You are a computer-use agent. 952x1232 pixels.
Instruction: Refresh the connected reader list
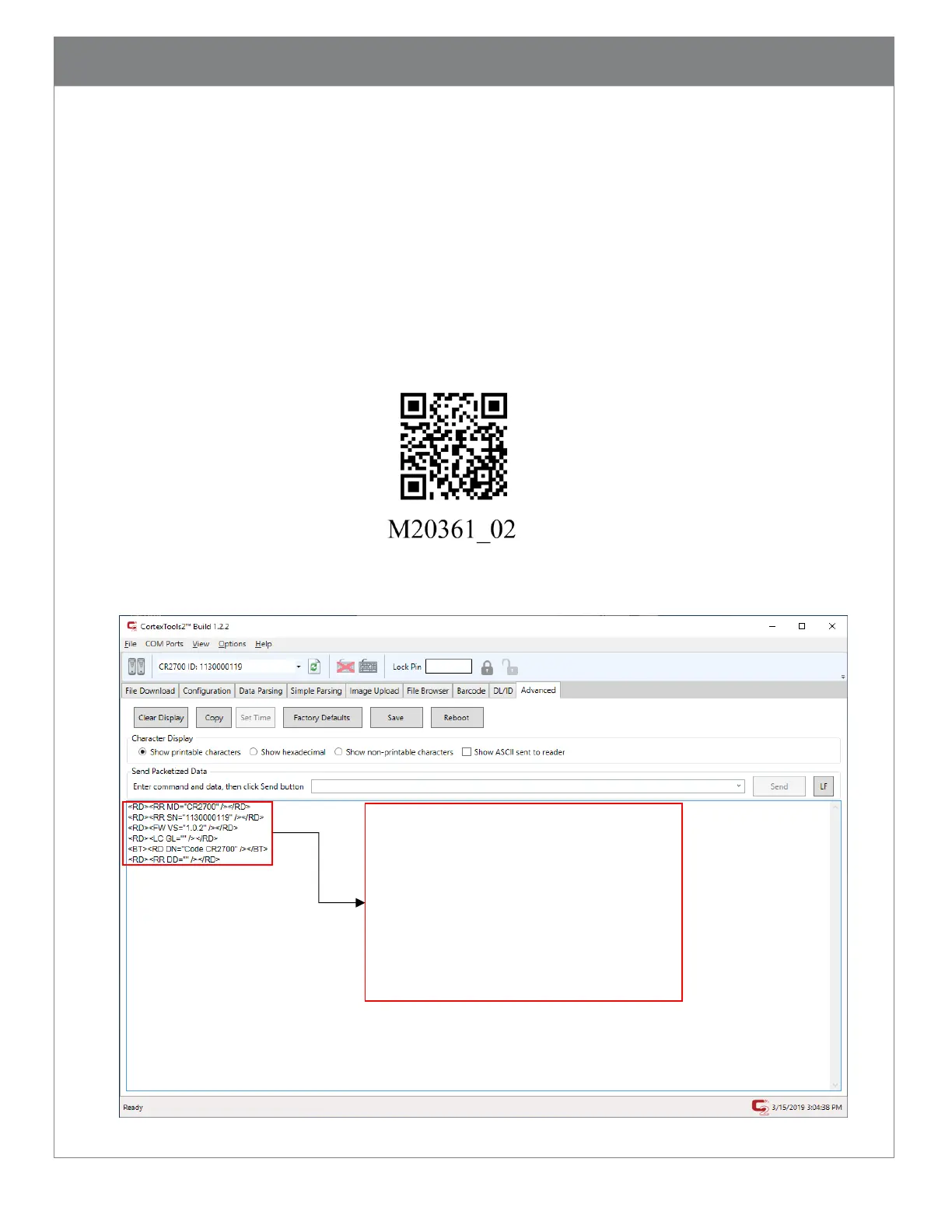[x=314, y=667]
